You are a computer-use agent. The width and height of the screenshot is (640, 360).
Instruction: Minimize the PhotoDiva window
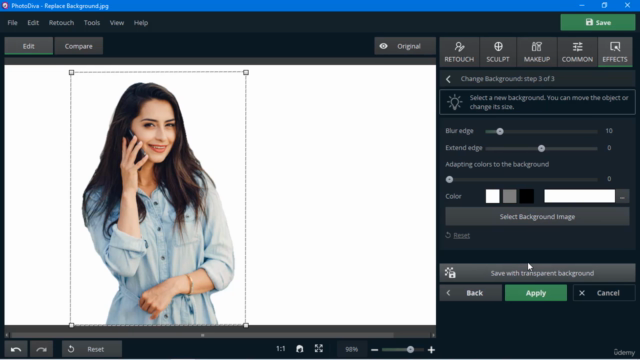(x=582, y=5)
